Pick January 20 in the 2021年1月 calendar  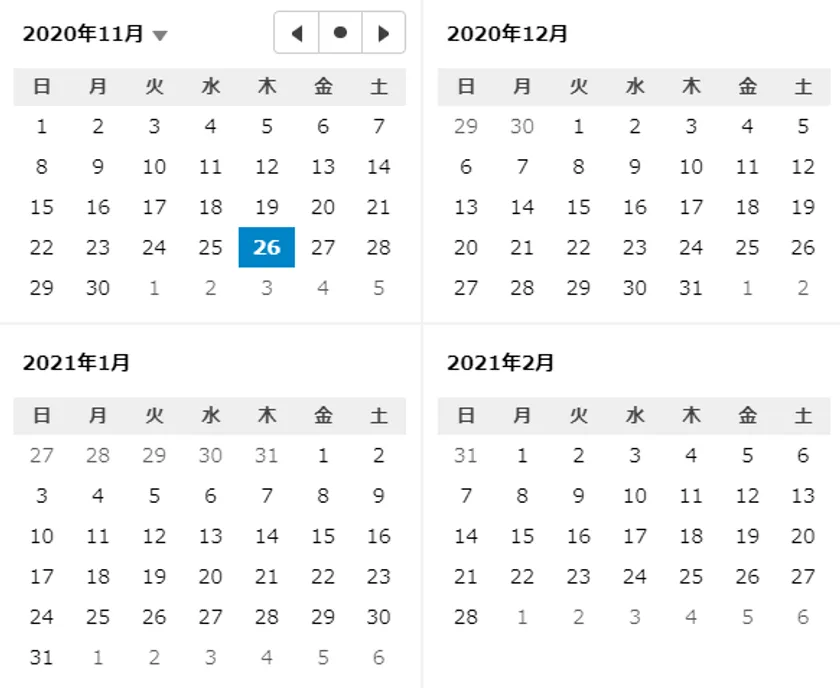click(210, 576)
